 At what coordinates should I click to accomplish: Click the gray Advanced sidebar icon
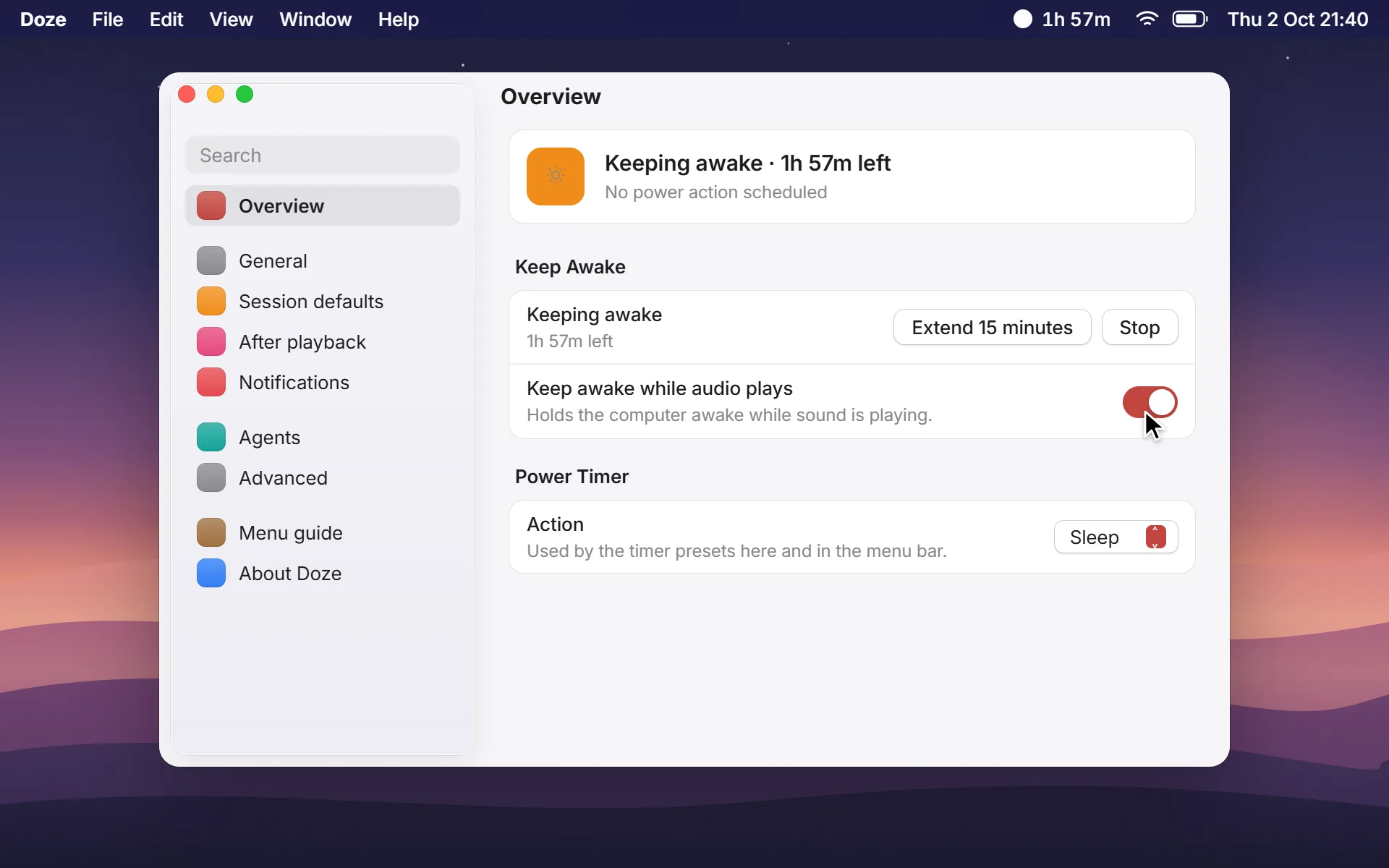pyautogui.click(x=211, y=477)
